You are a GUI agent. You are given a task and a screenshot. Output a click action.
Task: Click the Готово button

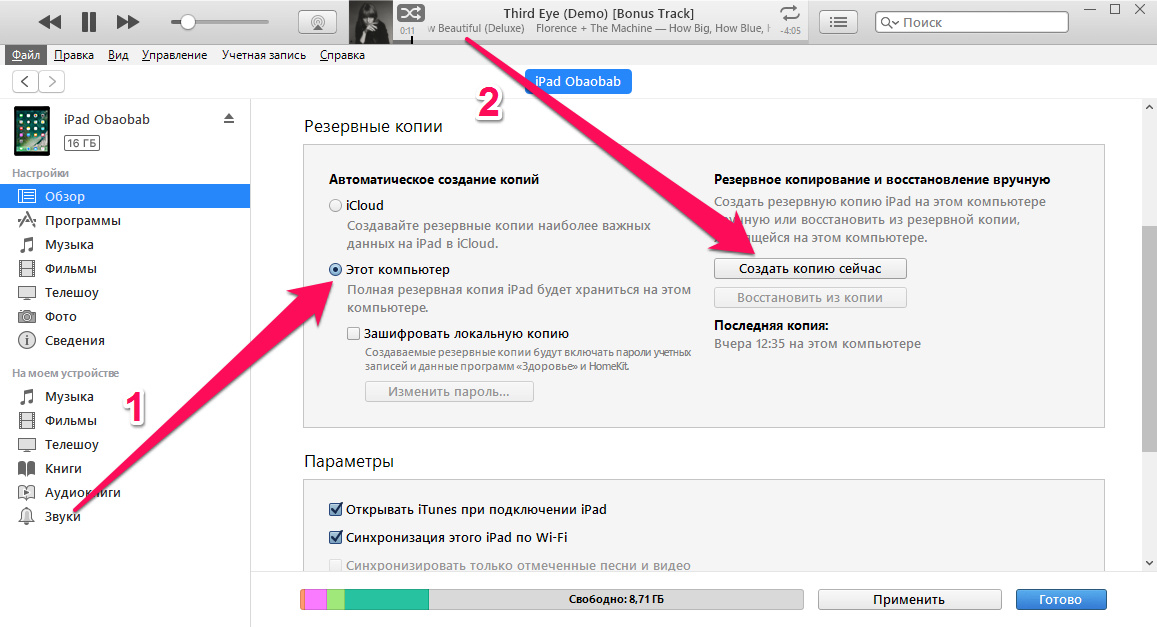pos(1060,600)
